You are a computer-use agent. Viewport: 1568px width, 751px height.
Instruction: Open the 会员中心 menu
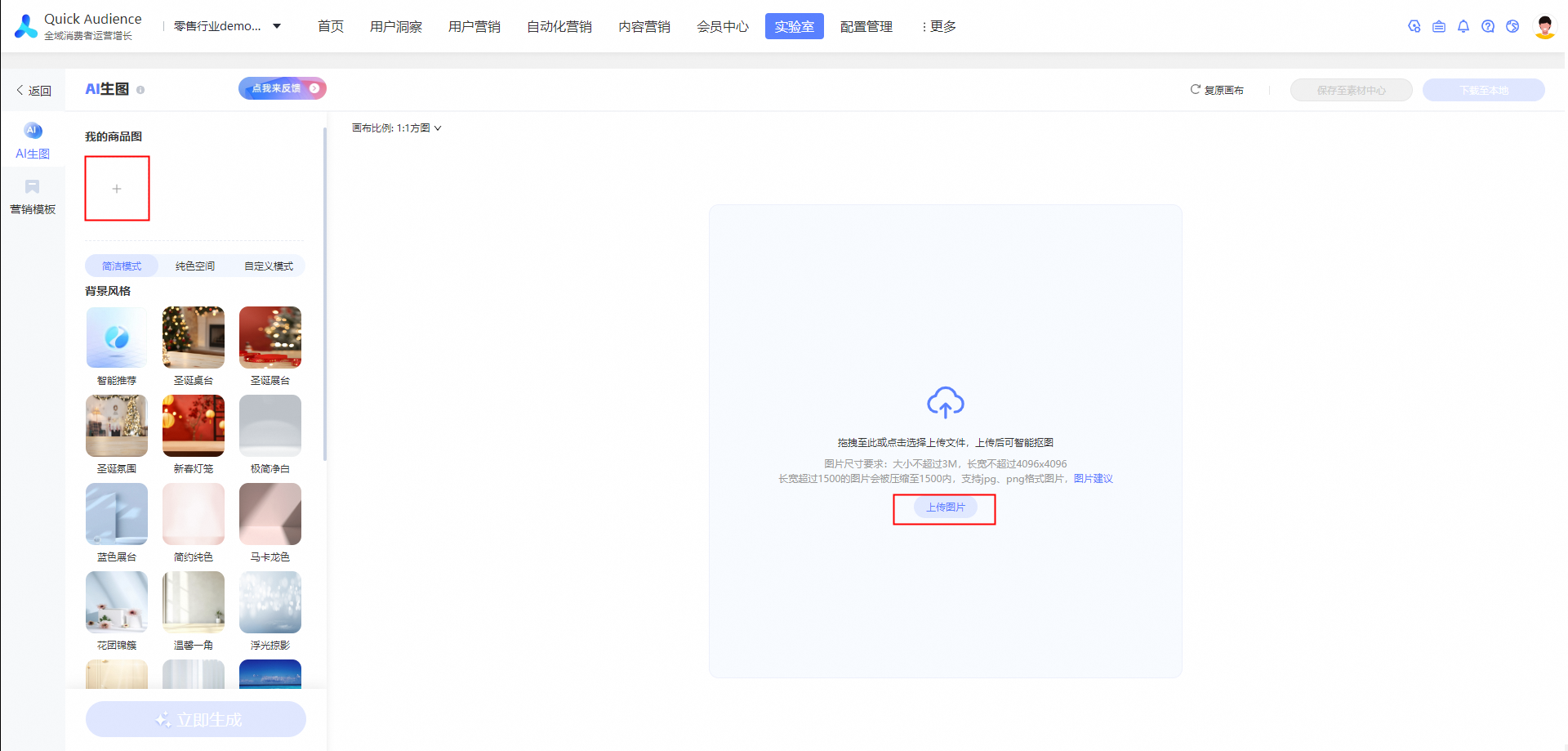coord(723,26)
